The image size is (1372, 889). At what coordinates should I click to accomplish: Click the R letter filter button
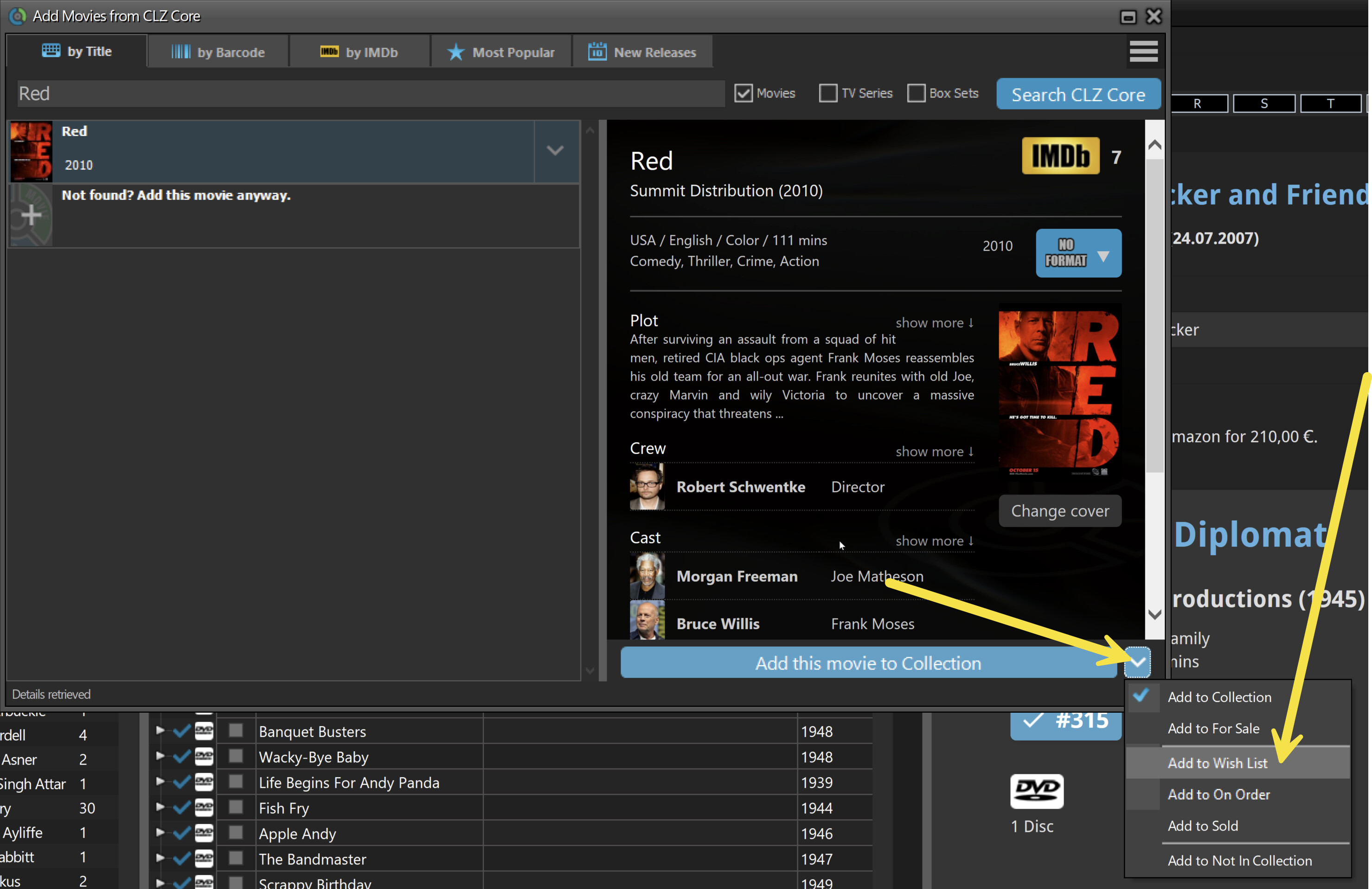(1198, 103)
